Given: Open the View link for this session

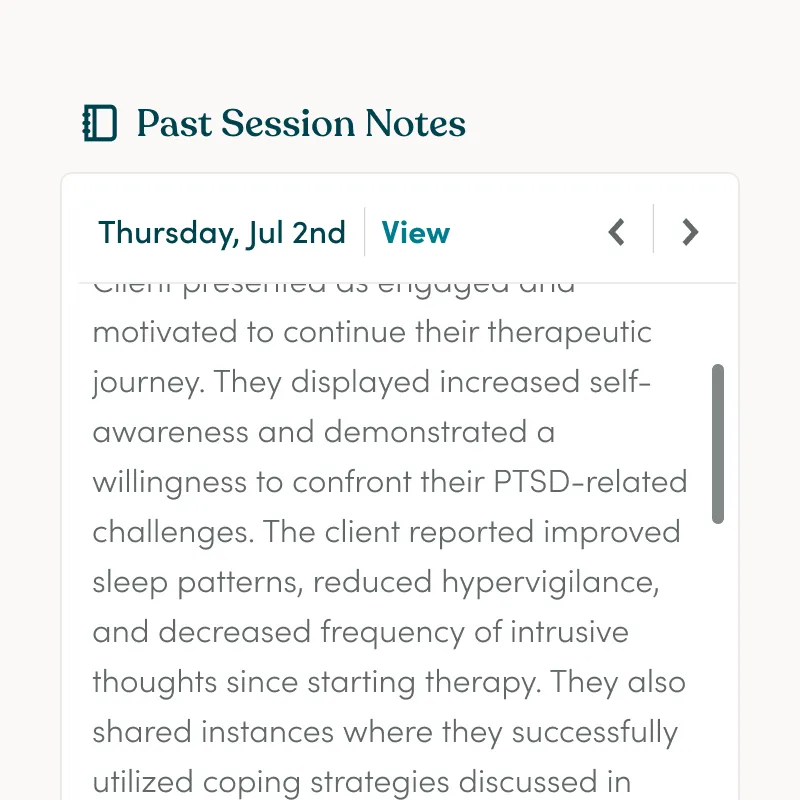Looking at the screenshot, I should (x=416, y=233).
